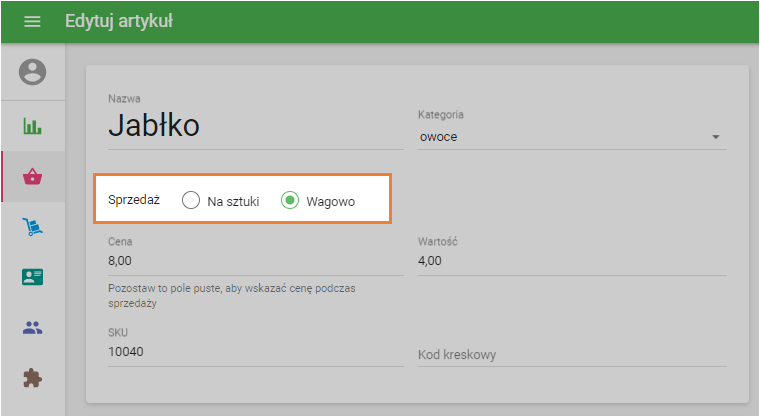Click the Kod kreskowy input field
This screenshot has height=417, width=760.
tap(572, 355)
